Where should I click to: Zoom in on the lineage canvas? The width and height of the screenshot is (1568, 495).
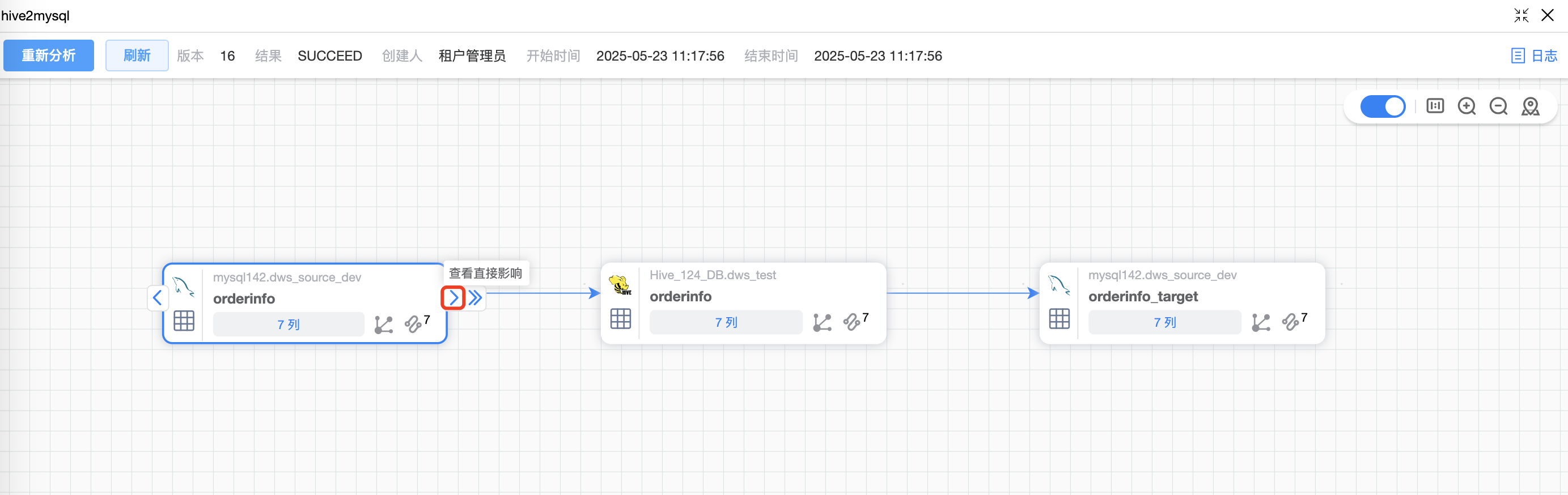[x=1467, y=106]
